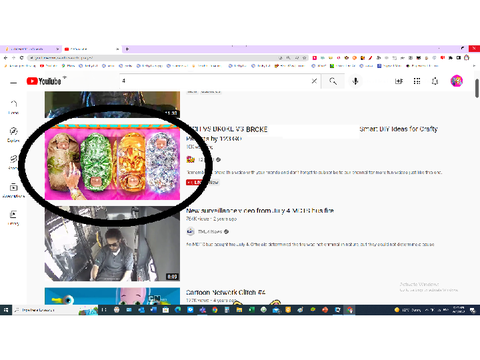The height and width of the screenshot is (360, 480).
Task: Click the page vertical scrollbar thumb
Action: coord(477,88)
